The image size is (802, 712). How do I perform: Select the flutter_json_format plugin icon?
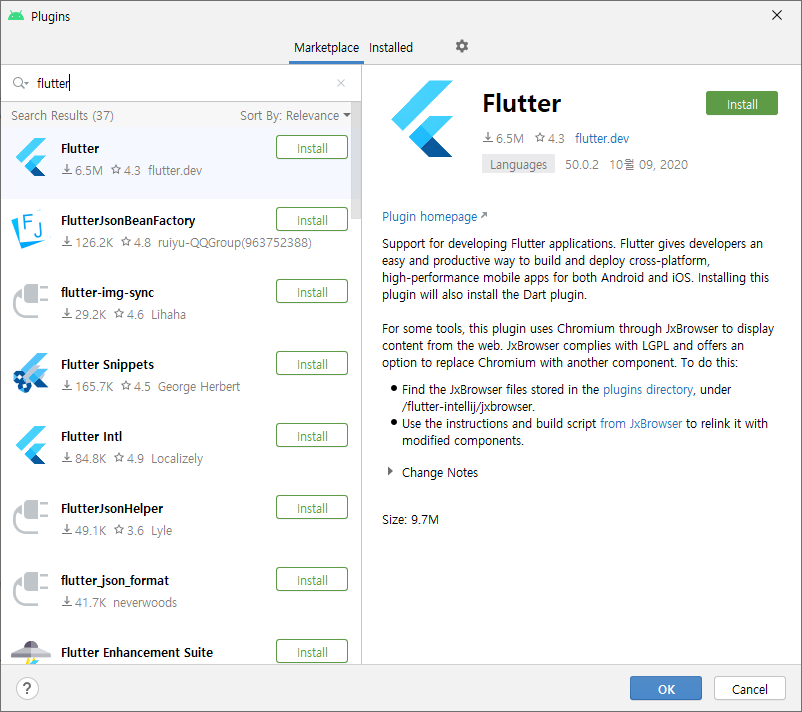point(30,589)
